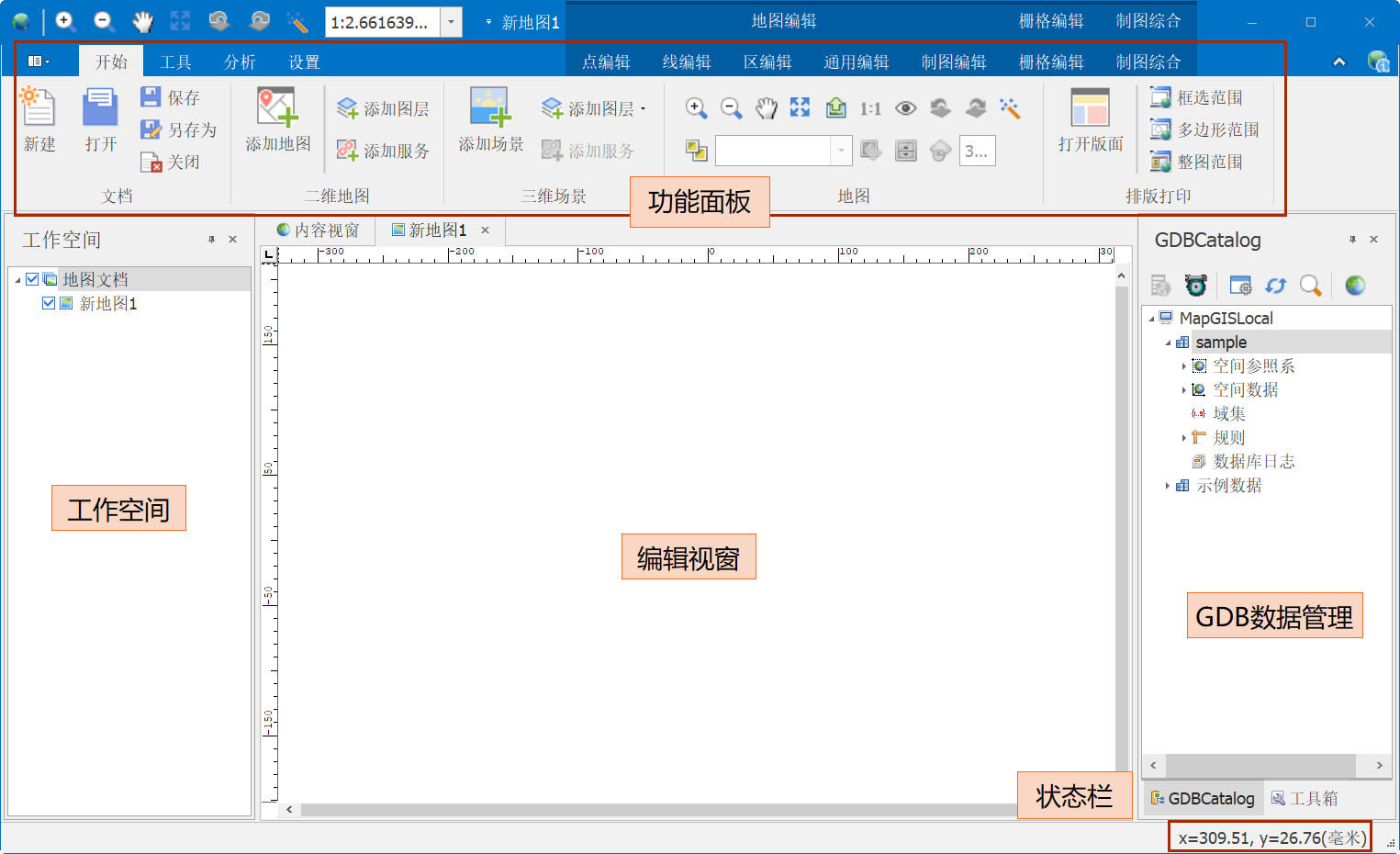Click the zoom-in magnifier in ribbon 地图 group
This screenshot has height=854, width=1400.
click(x=696, y=108)
